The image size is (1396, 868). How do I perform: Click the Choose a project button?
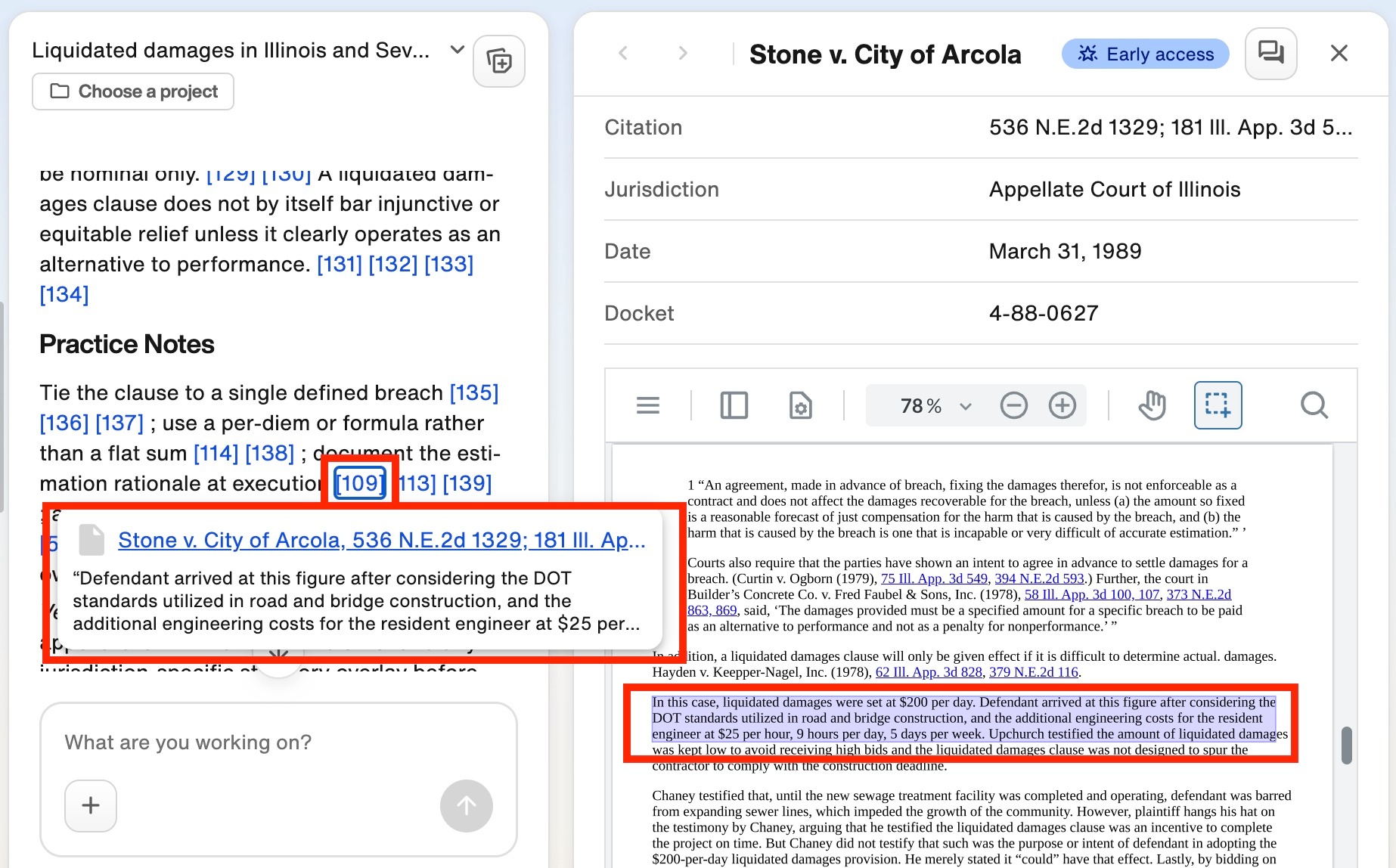click(133, 91)
